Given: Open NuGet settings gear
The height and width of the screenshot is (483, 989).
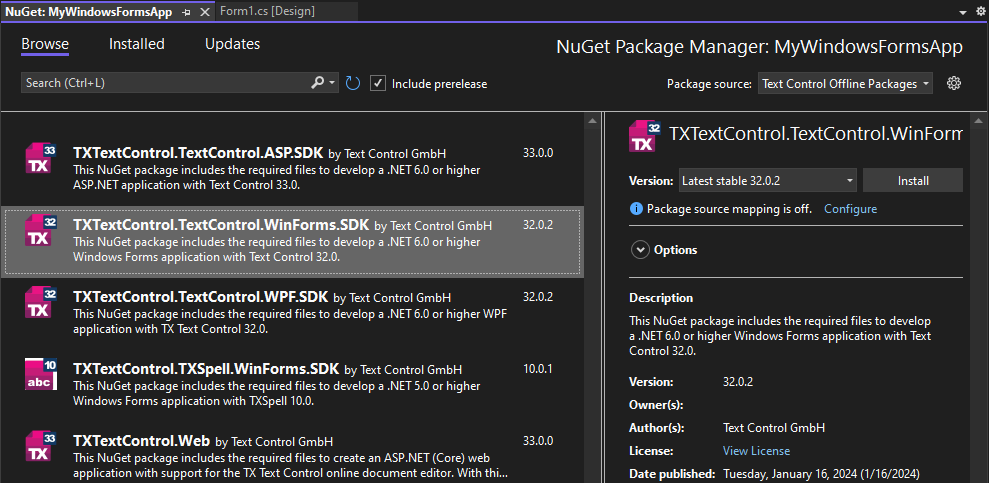Looking at the screenshot, I should point(954,83).
